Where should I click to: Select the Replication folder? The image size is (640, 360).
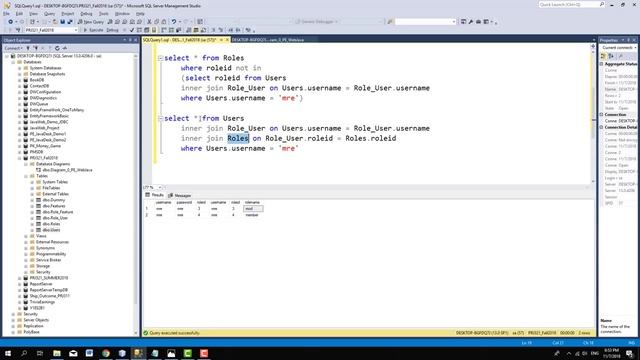[33, 326]
